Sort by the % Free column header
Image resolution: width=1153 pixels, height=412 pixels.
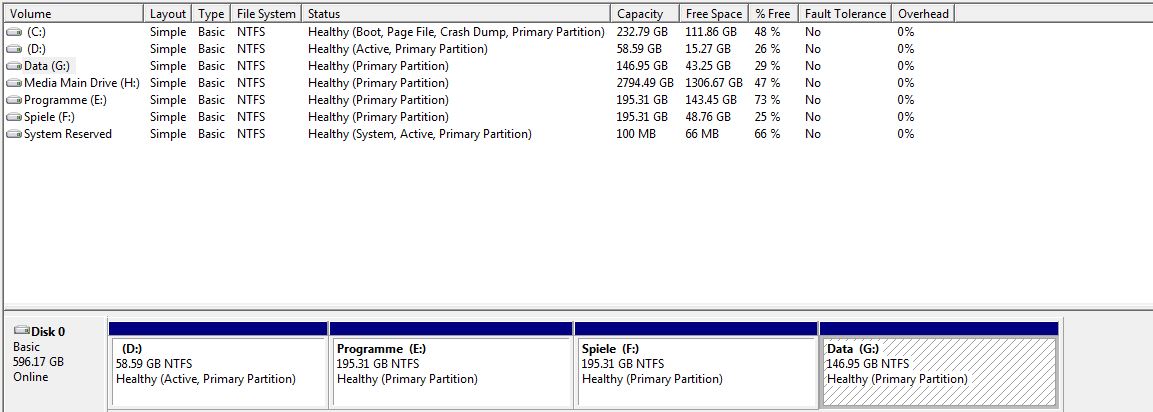coord(774,13)
